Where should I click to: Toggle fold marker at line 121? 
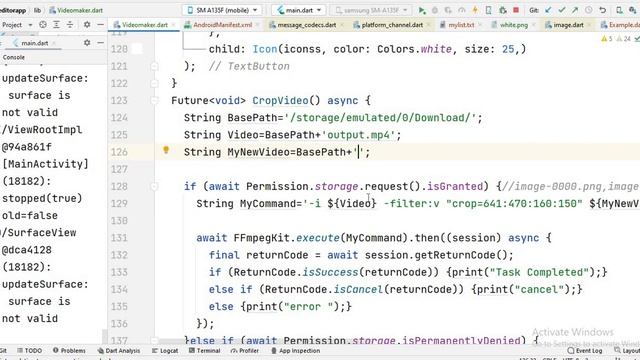[154, 66]
